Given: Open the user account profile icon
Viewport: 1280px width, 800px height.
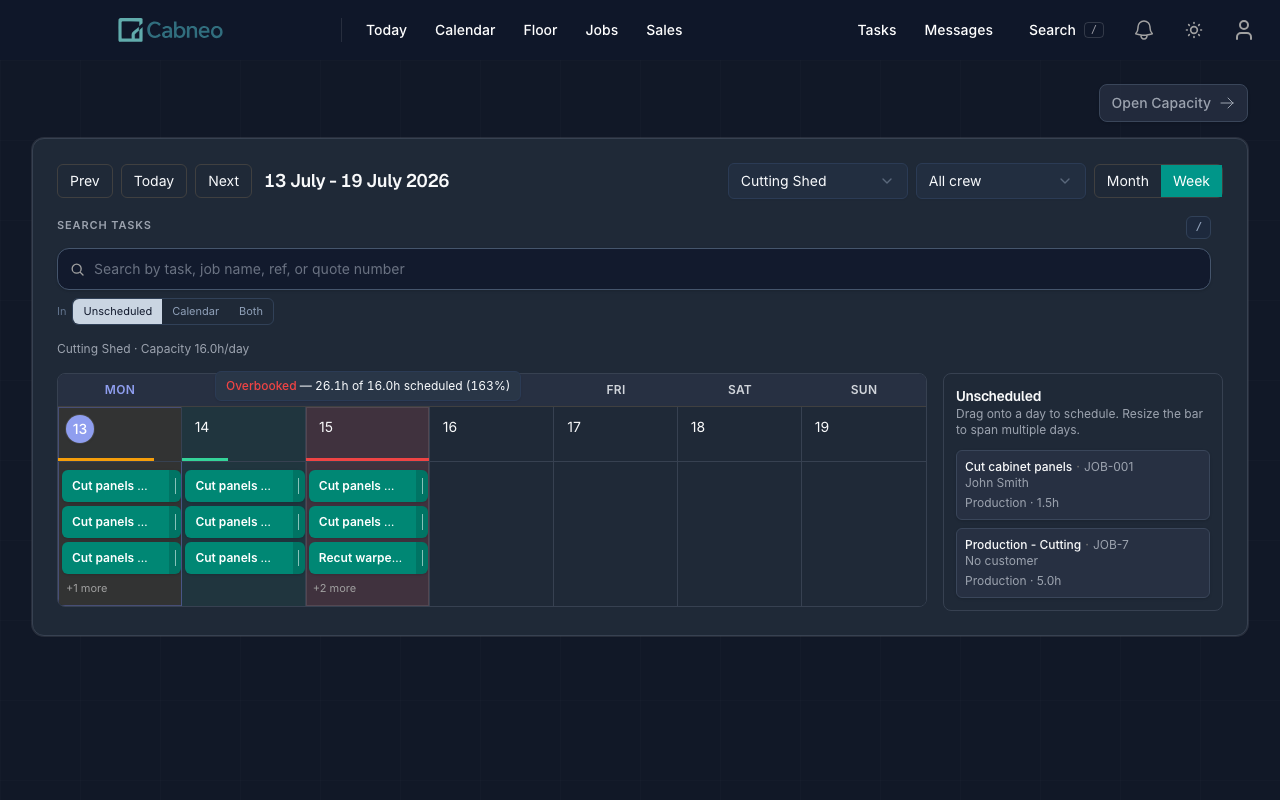Looking at the screenshot, I should [1244, 30].
